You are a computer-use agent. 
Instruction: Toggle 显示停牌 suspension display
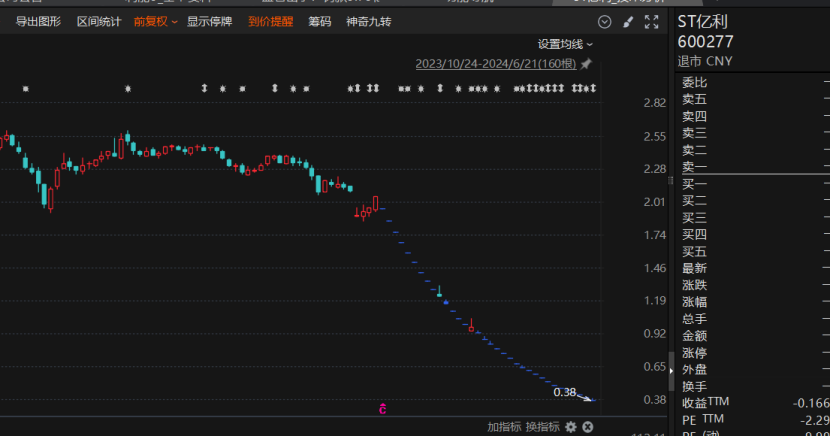click(209, 21)
